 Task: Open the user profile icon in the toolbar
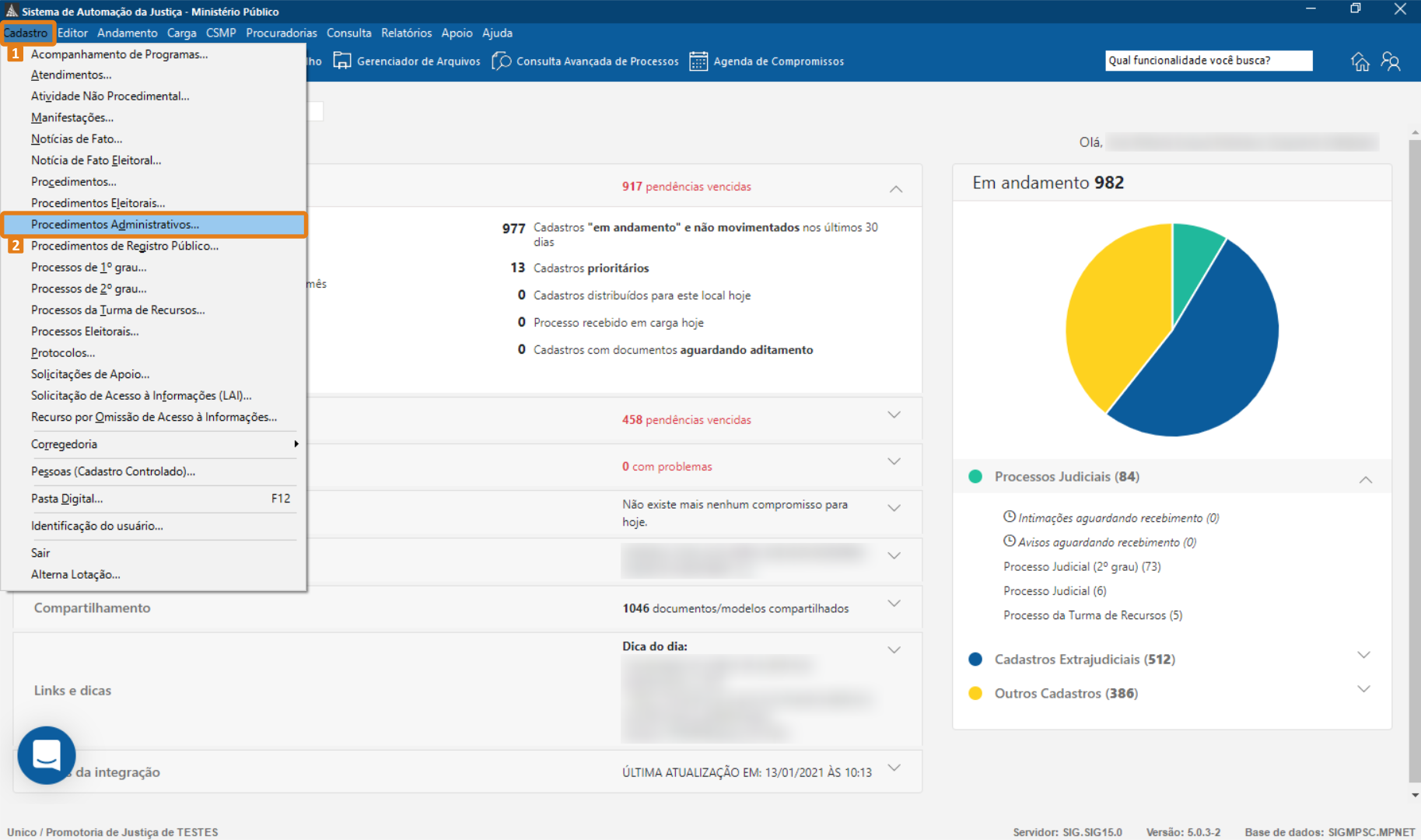(1391, 61)
